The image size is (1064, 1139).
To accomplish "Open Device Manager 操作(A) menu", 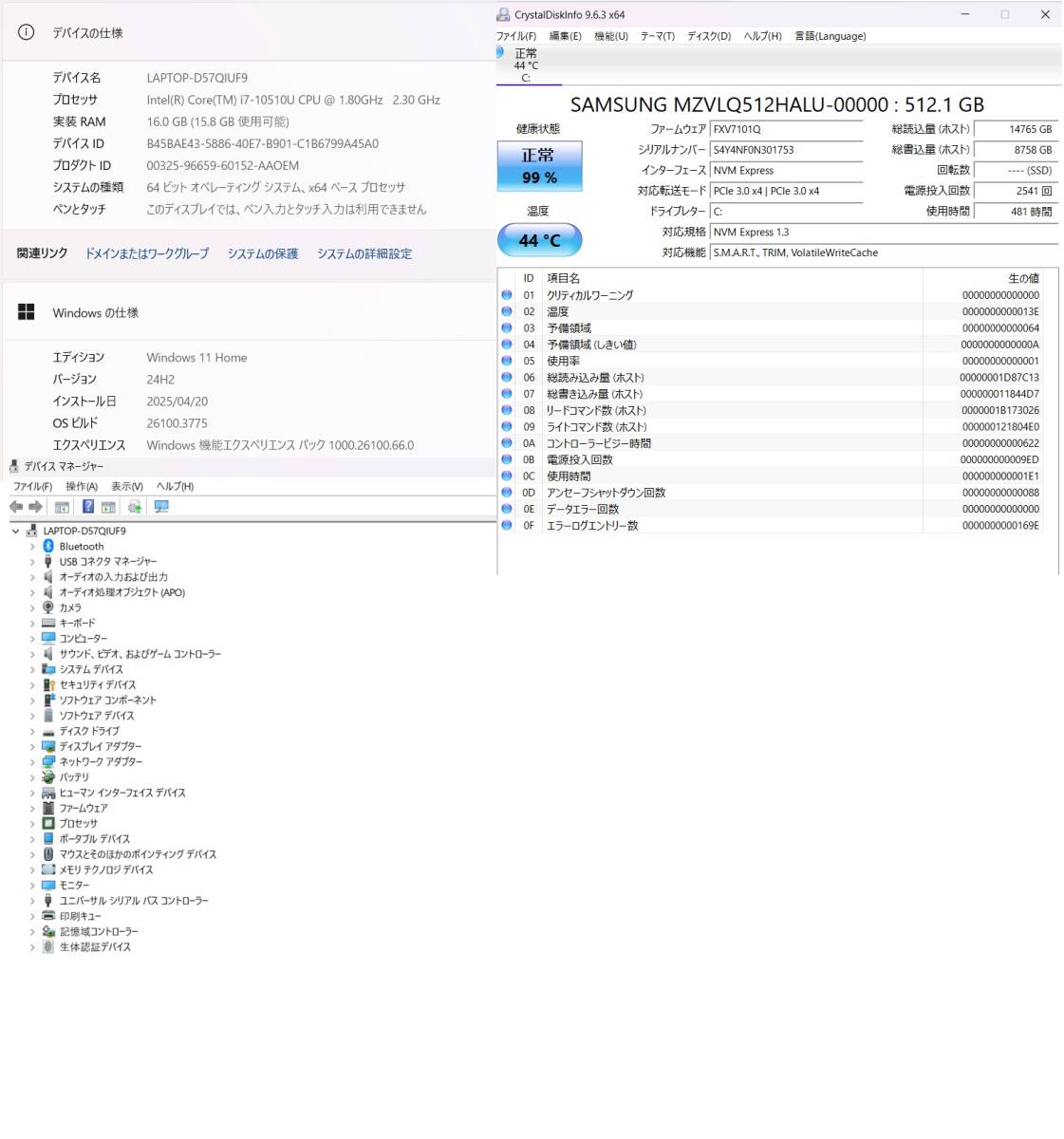I will pyautogui.click(x=82, y=486).
